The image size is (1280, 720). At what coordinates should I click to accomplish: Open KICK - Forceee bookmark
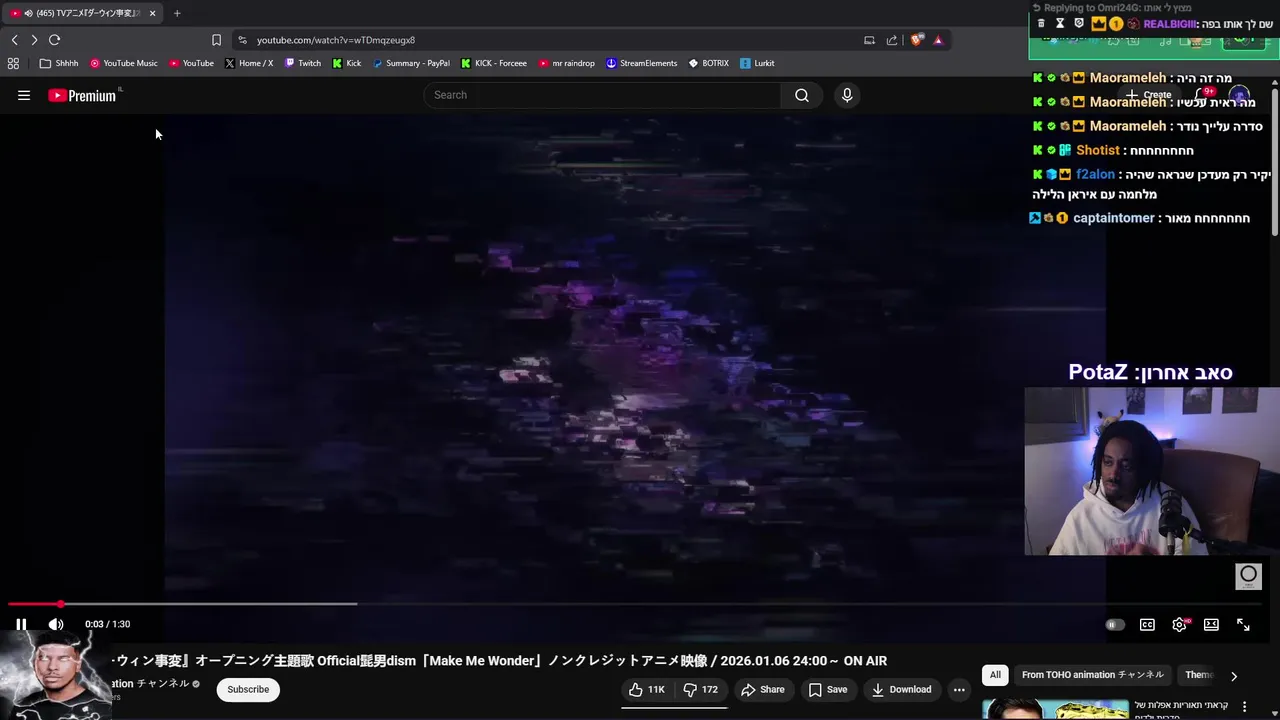point(494,63)
